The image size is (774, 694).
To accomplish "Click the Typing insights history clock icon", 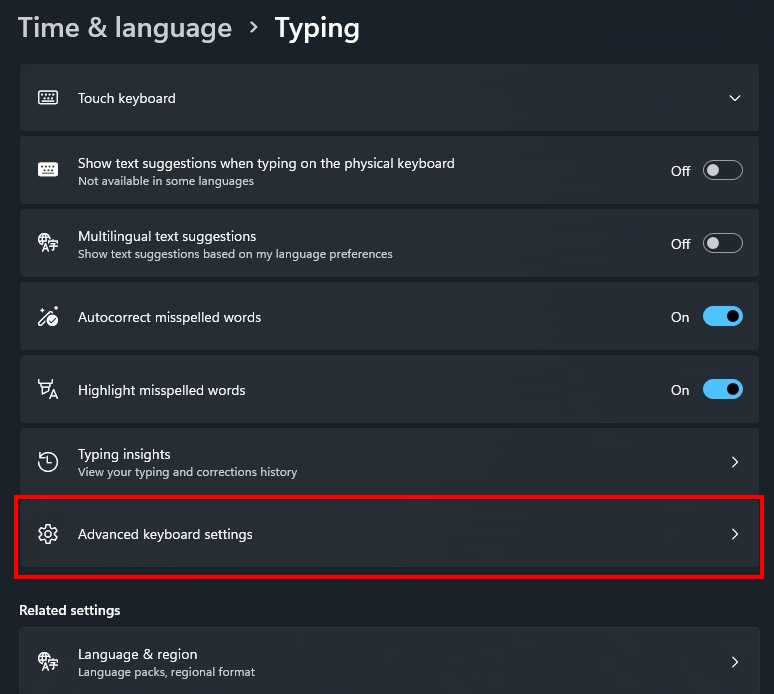I will point(48,462).
